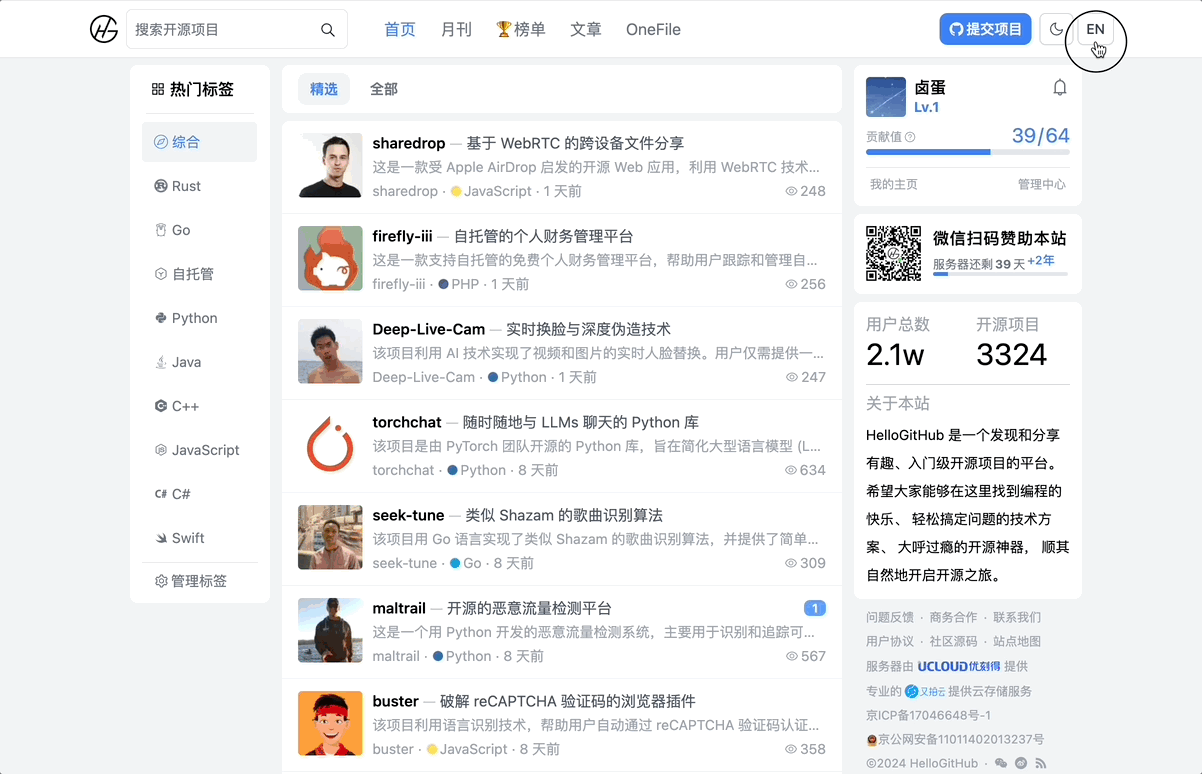1202x774 pixels.
Task: Click the buster cartoon avatar icon
Action: click(330, 723)
